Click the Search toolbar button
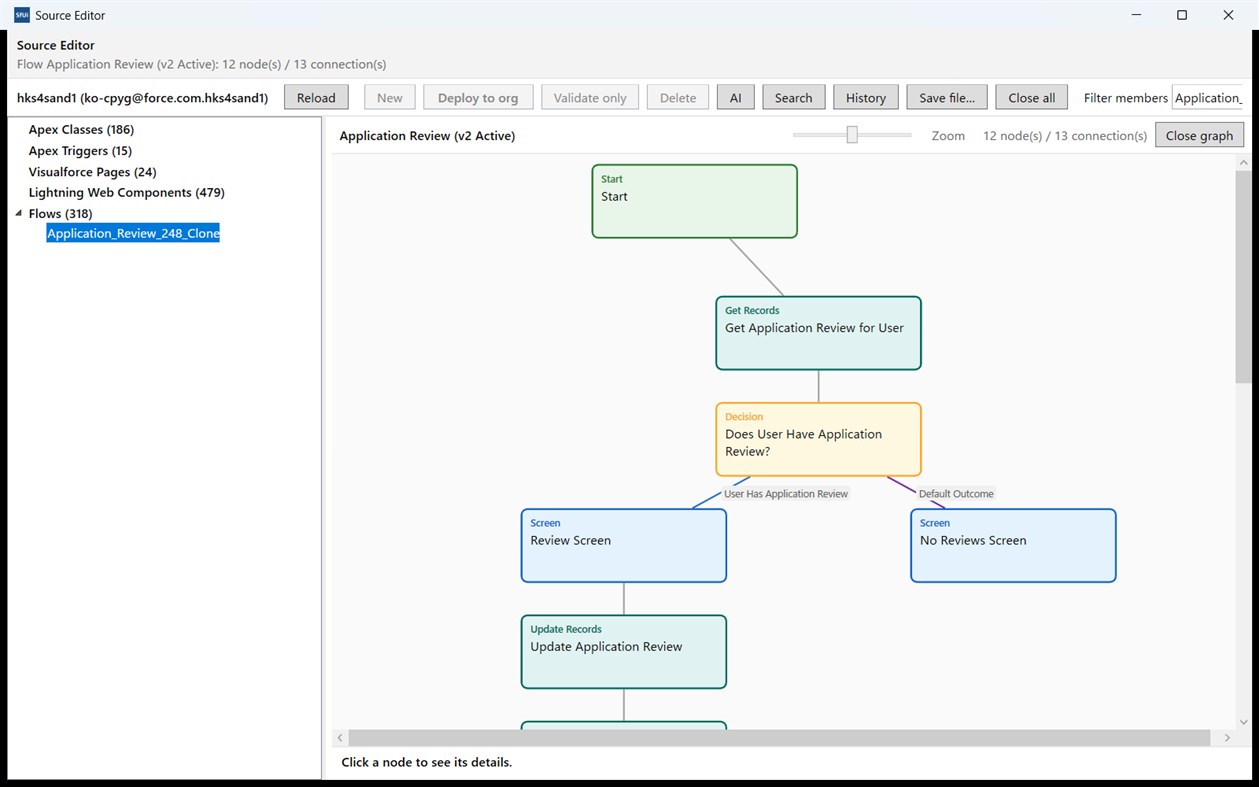Image resolution: width=1259 pixels, height=787 pixels. point(793,97)
